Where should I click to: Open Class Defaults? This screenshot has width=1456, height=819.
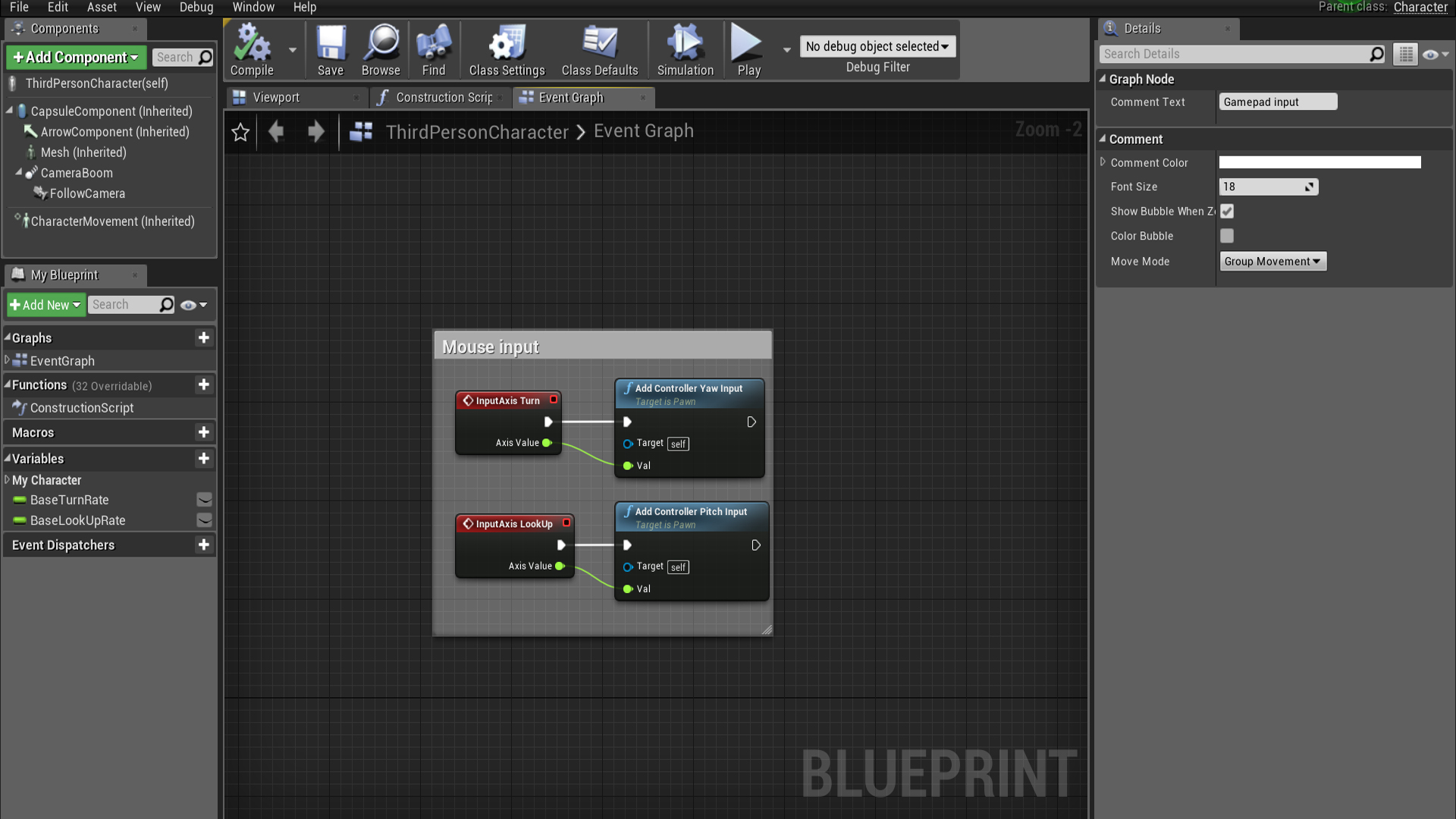[599, 49]
